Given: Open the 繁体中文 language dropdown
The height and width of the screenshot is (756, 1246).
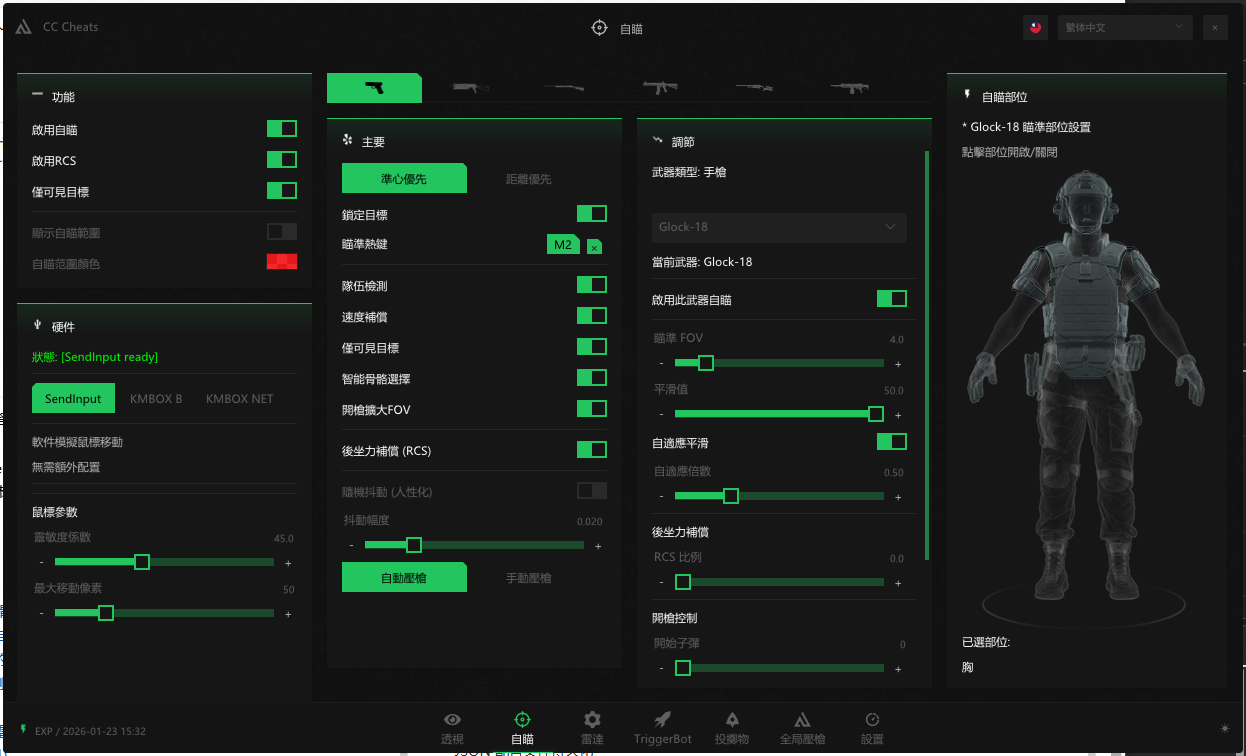Looking at the screenshot, I should pyautogui.click(x=1124, y=28).
